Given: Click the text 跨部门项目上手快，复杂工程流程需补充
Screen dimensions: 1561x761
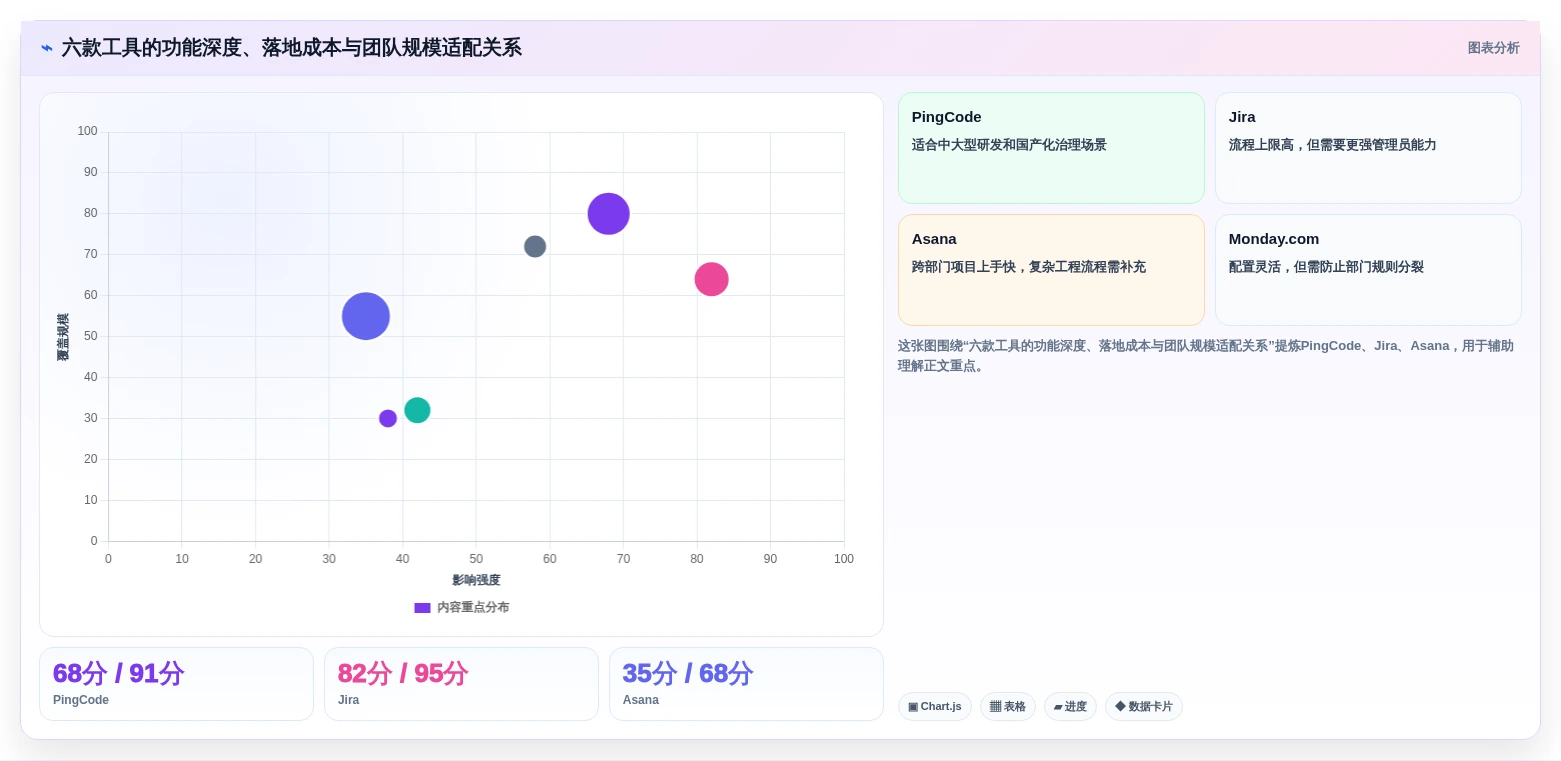Looking at the screenshot, I should [x=1028, y=267].
